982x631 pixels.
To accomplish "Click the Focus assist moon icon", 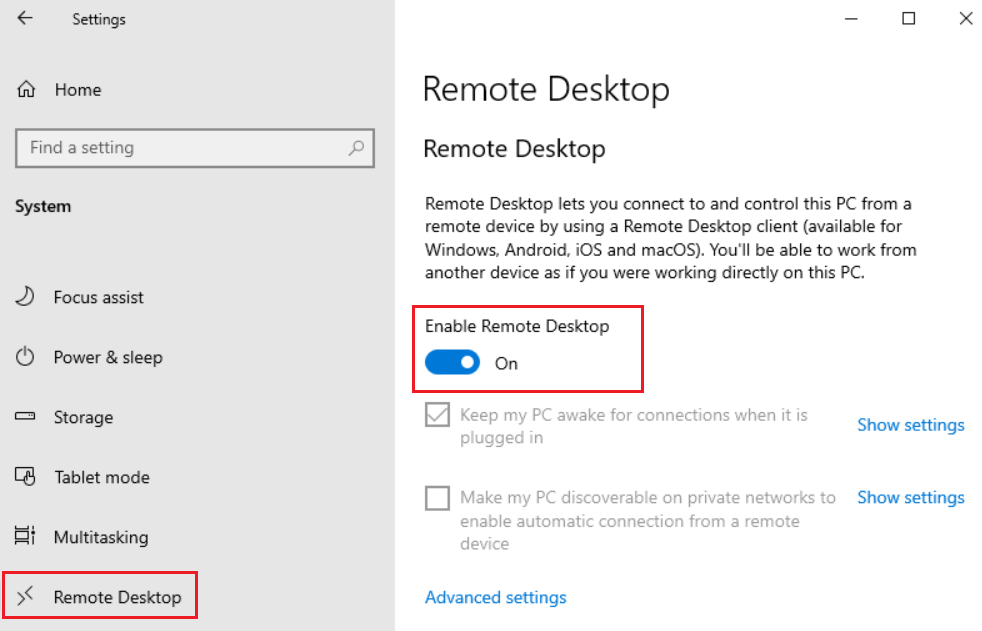I will click(26, 297).
